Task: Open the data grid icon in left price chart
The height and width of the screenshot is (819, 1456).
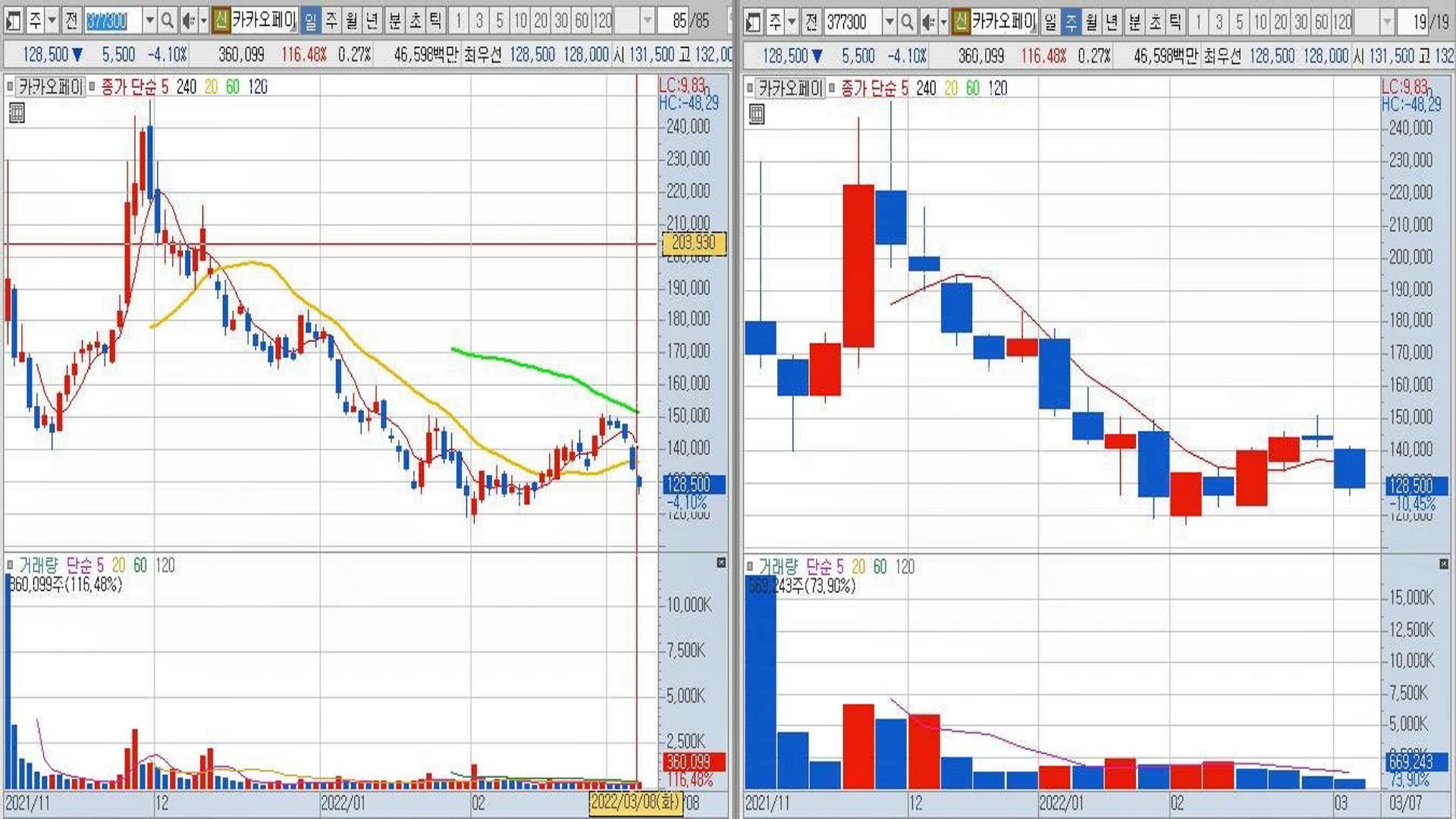Action: 17,114
